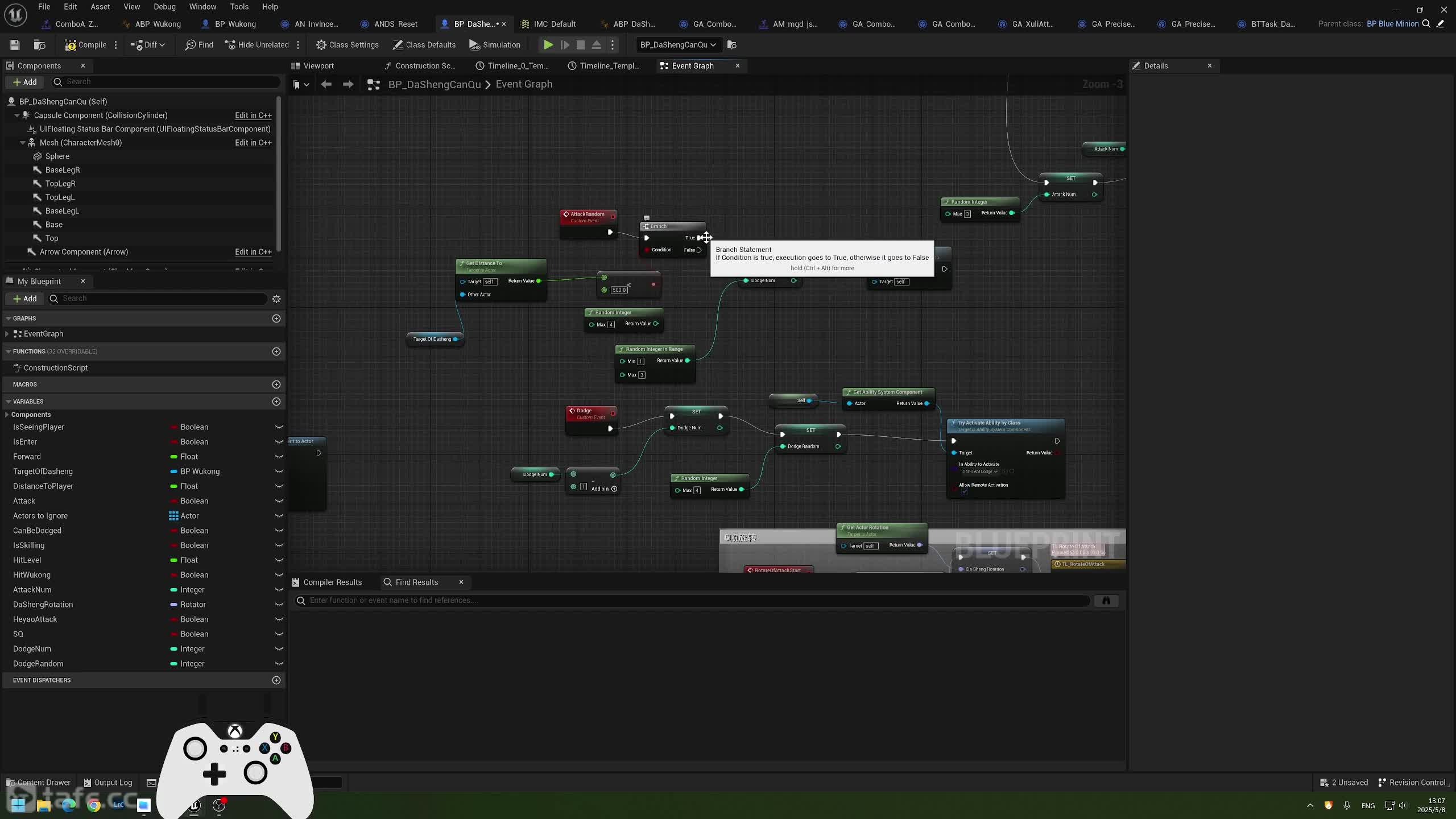
Task: Open graph bookmarks dropdown
Action: pyautogui.click(x=300, y=84)
